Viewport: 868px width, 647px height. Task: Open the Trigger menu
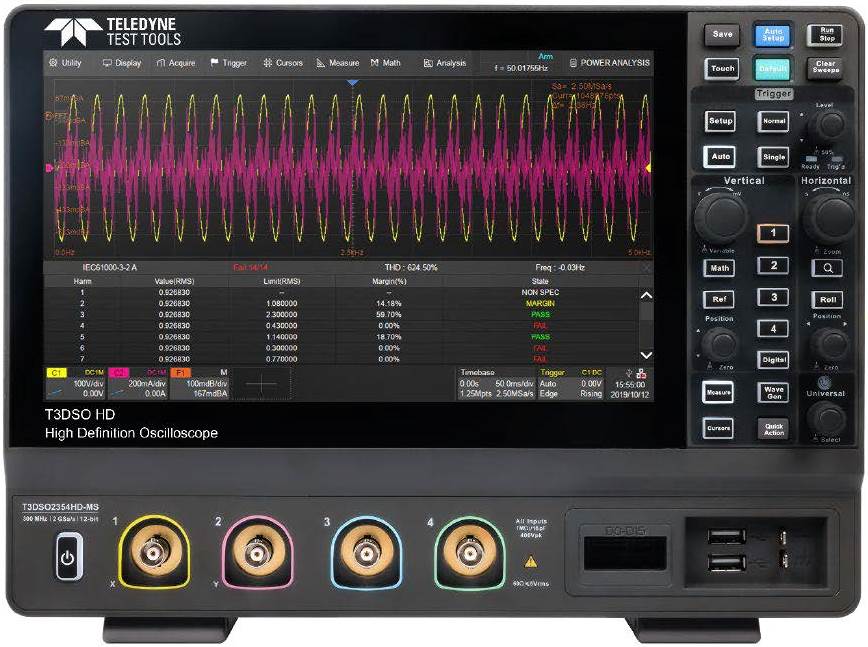(x=228, y=63)
